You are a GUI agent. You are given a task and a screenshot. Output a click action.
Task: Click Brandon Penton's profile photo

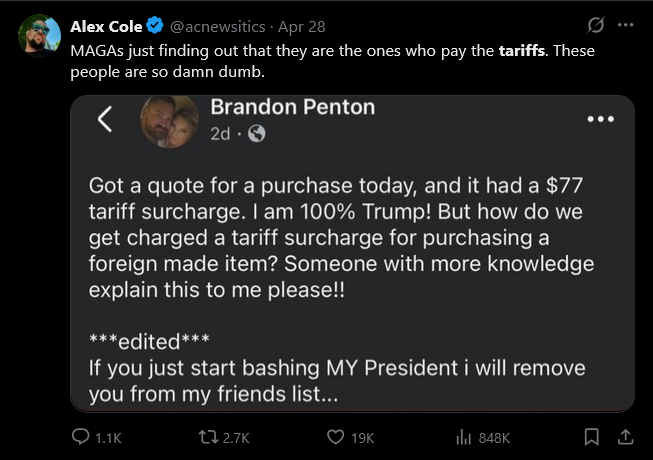[x=169, y=120]
